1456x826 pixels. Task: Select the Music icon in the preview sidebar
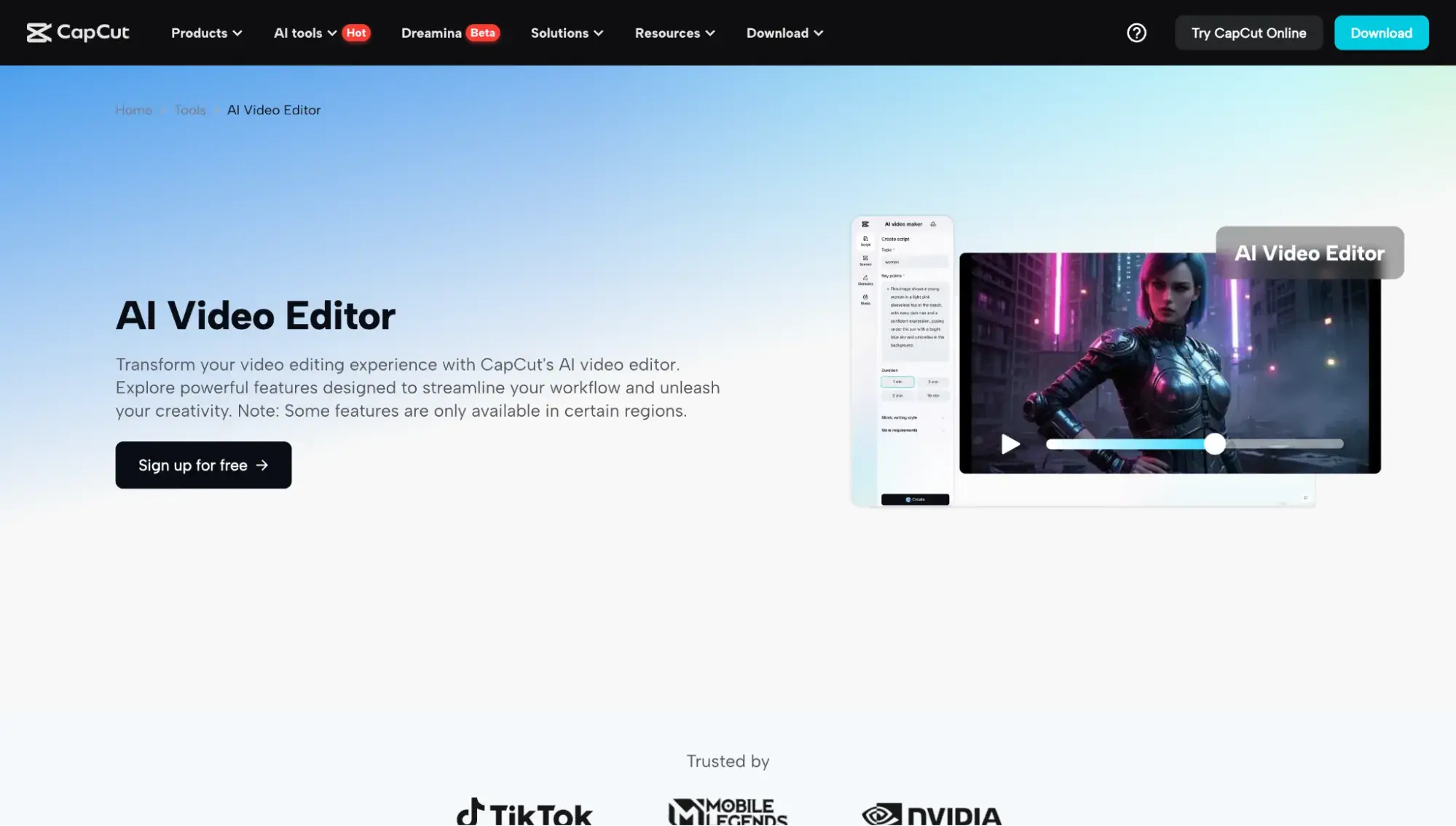pyautogui.click(x=865, y=299)
